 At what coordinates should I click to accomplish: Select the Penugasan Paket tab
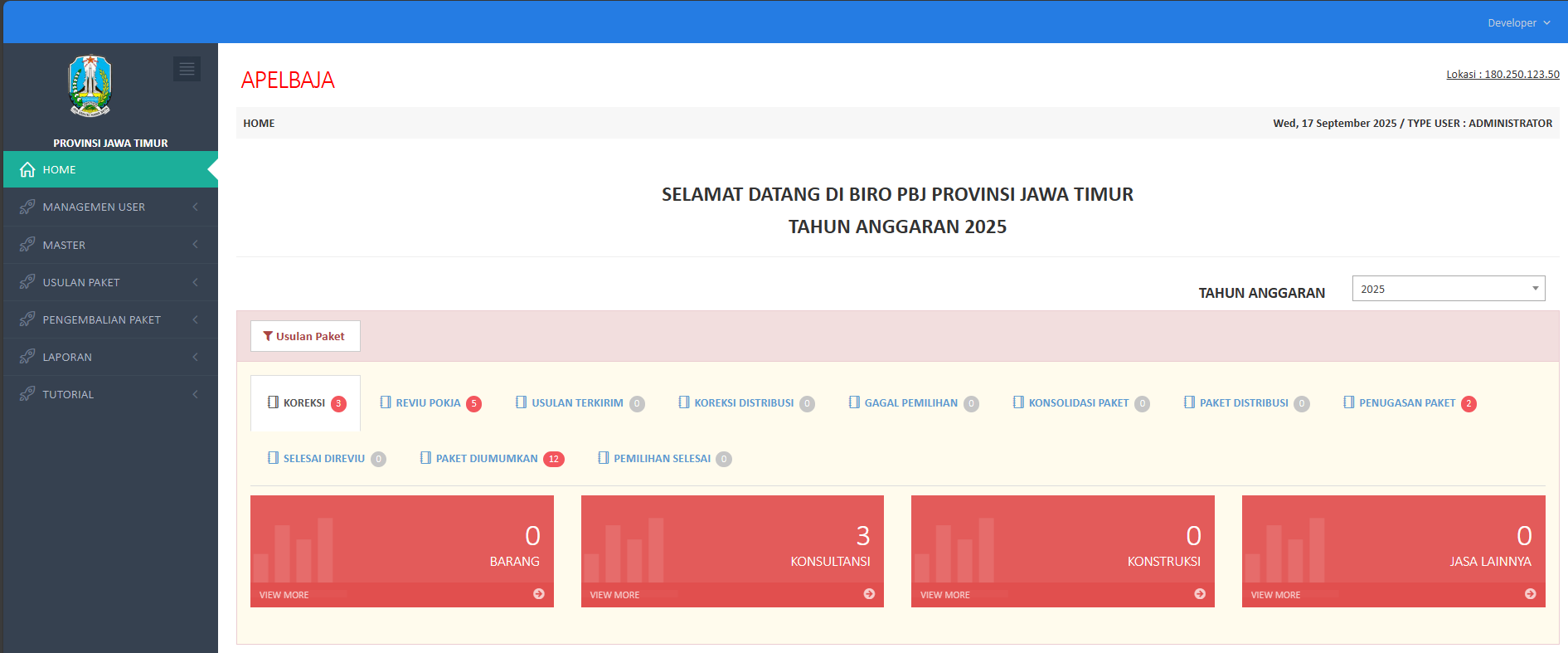pos(1407,403)
